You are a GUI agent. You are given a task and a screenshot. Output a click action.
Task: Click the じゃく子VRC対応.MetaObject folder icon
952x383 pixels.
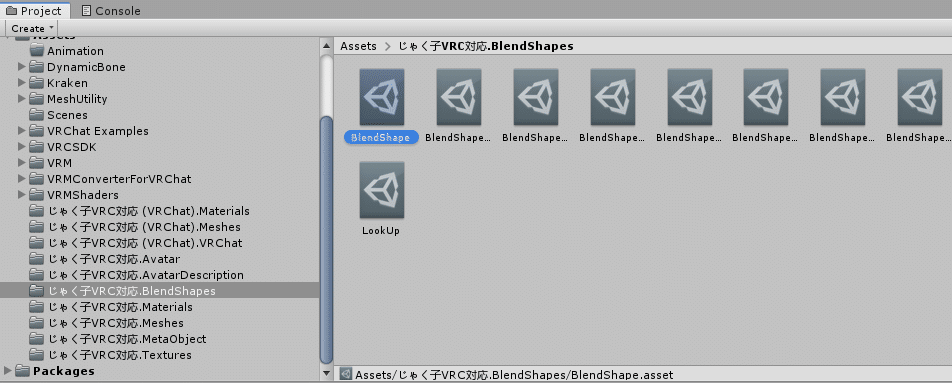point(36,339)
